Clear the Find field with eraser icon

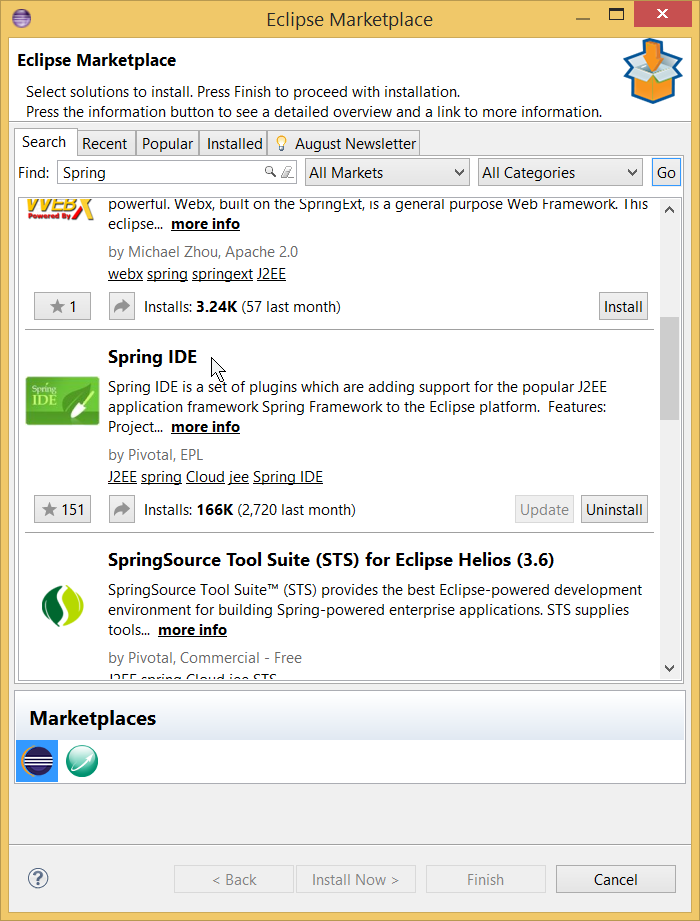(287, 172)
